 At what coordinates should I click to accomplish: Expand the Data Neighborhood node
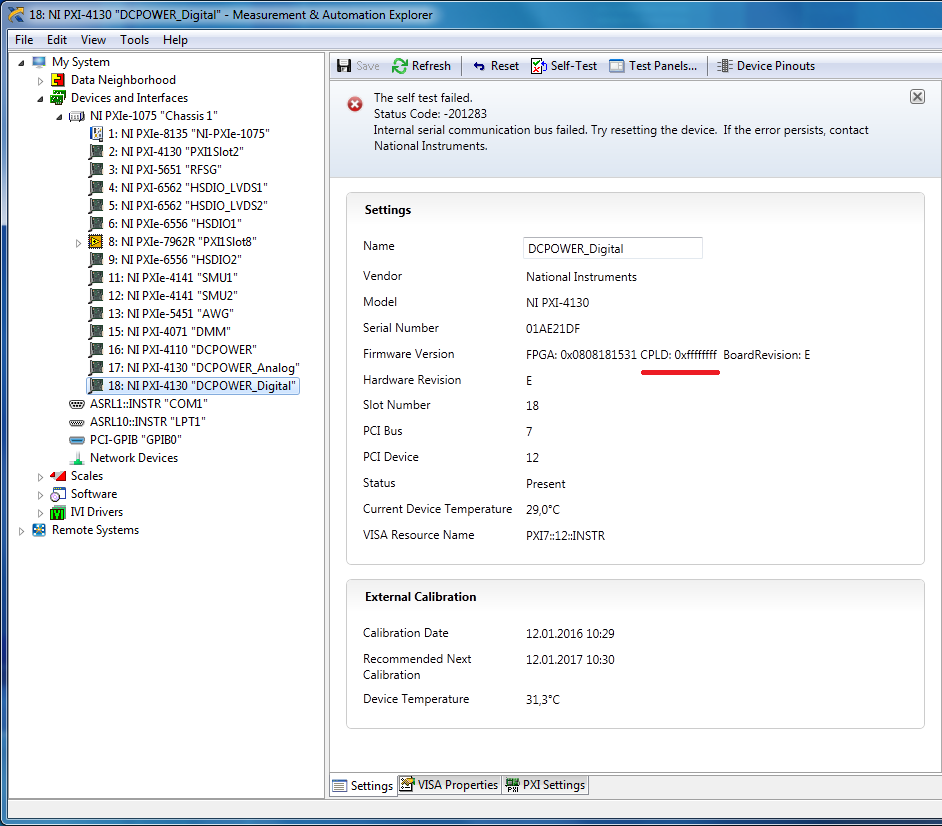pyautogui.click(x=40, y=80)
